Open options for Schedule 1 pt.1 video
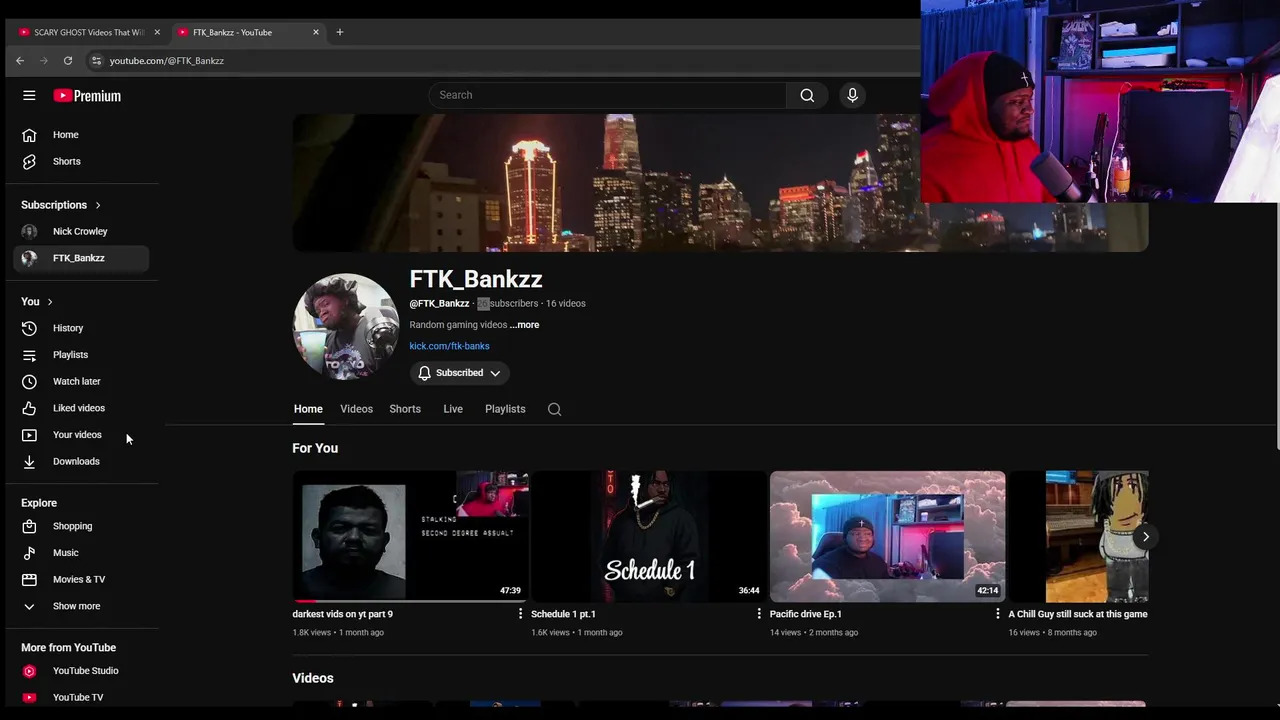The image size is (1280, 720). (x=759, y=614)
